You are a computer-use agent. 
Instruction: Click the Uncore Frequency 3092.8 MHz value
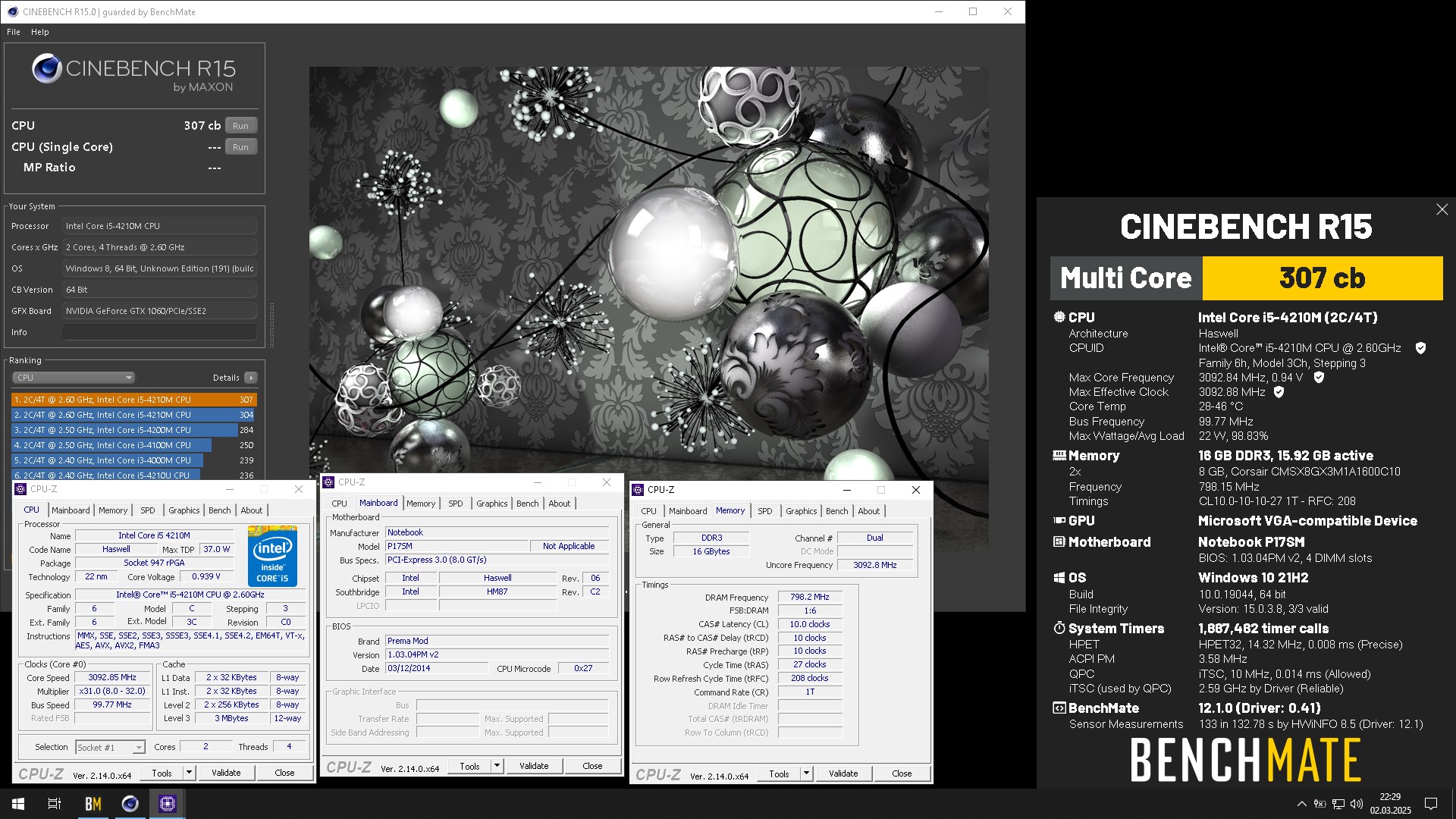click(x=875, y=565)
